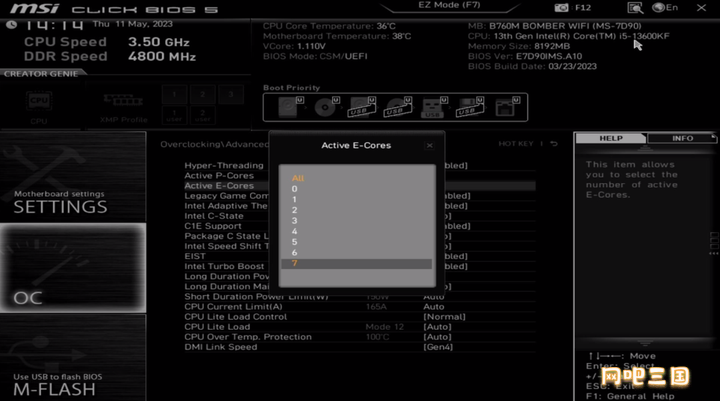
Task: Select the Active E-Cores setting row
Action: pyautogui.click(x=360, y=186)
